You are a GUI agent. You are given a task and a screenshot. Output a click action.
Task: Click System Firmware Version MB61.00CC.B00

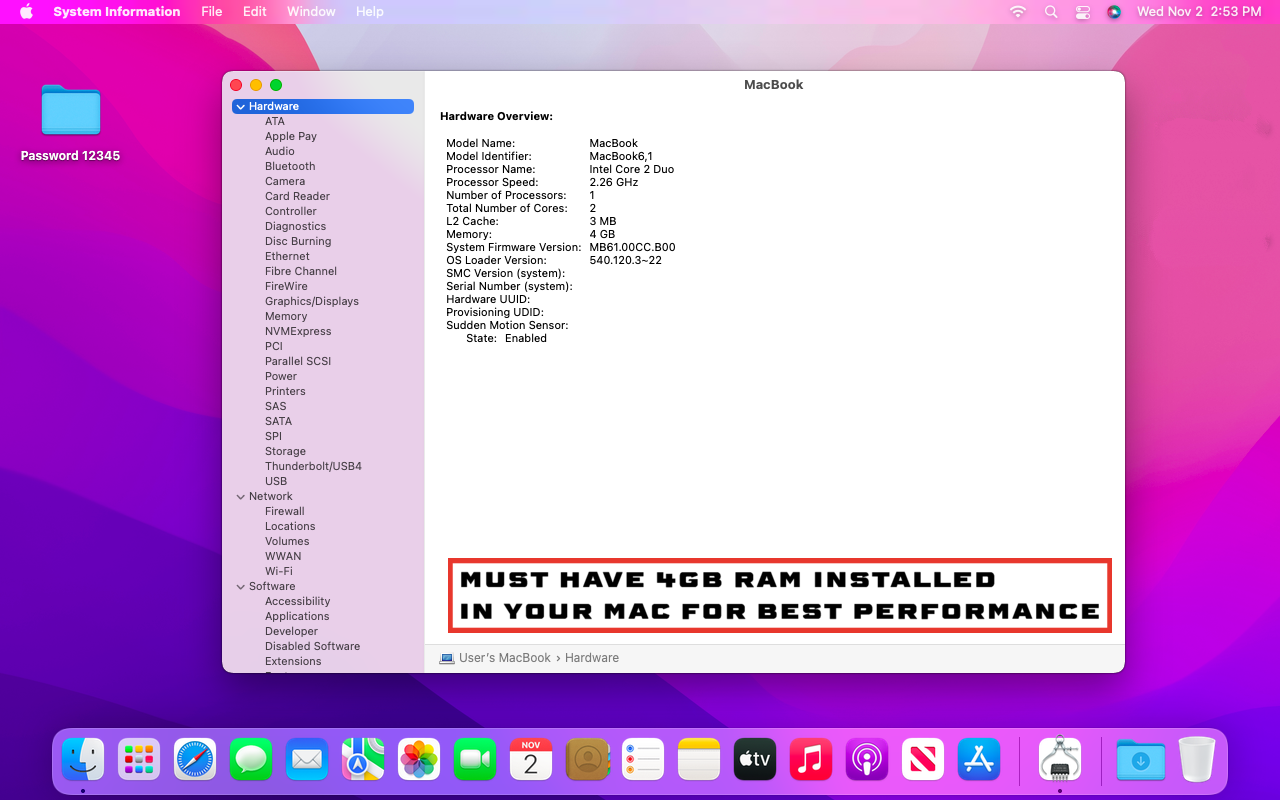click(x=632, y=247)
